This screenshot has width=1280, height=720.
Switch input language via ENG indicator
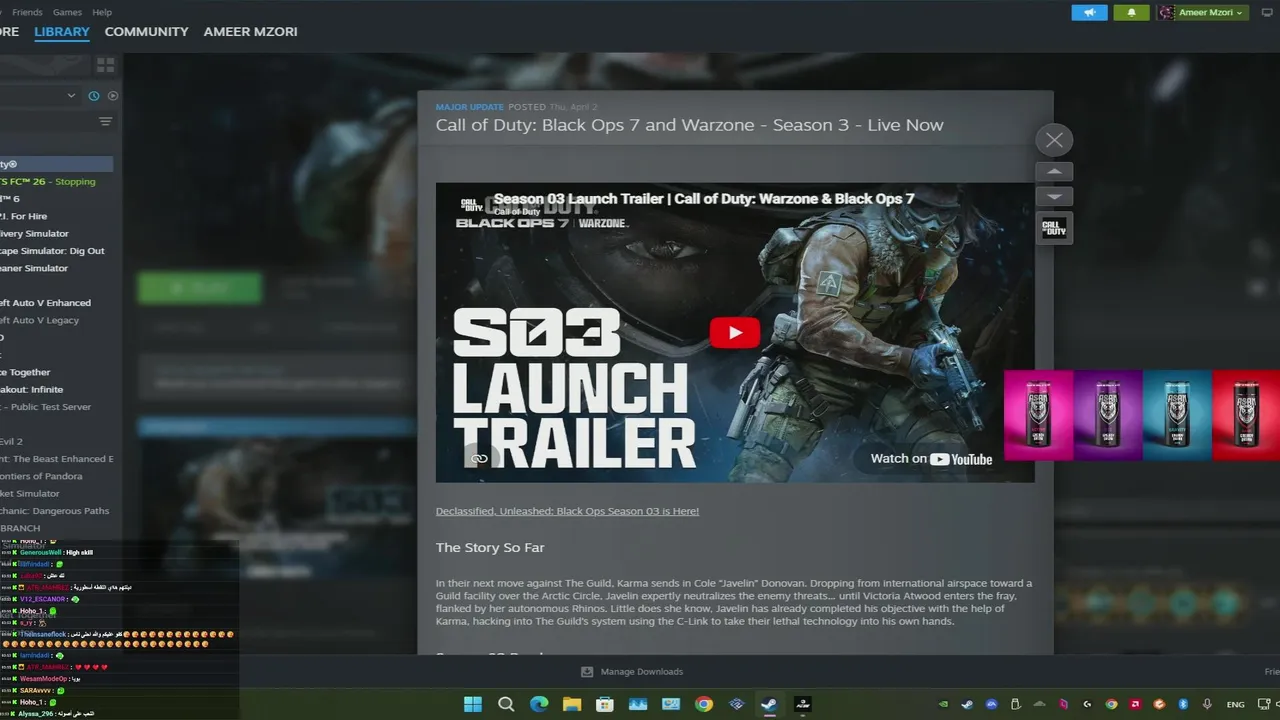(1235, 704)
